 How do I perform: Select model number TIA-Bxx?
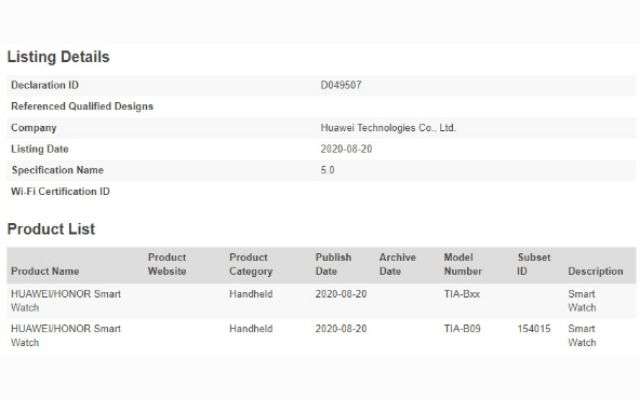tap(462, 294)
